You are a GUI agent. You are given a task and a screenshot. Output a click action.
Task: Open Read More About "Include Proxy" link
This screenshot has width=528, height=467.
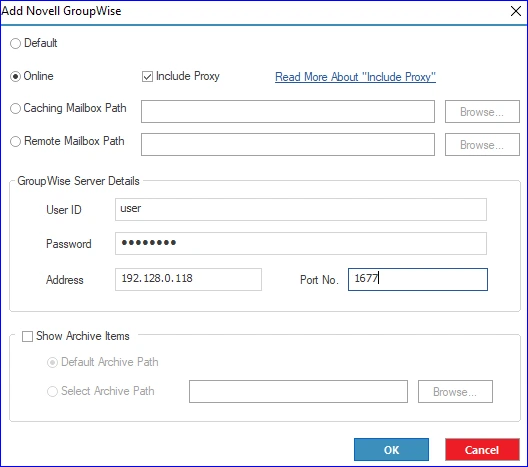tap(355, 77)
